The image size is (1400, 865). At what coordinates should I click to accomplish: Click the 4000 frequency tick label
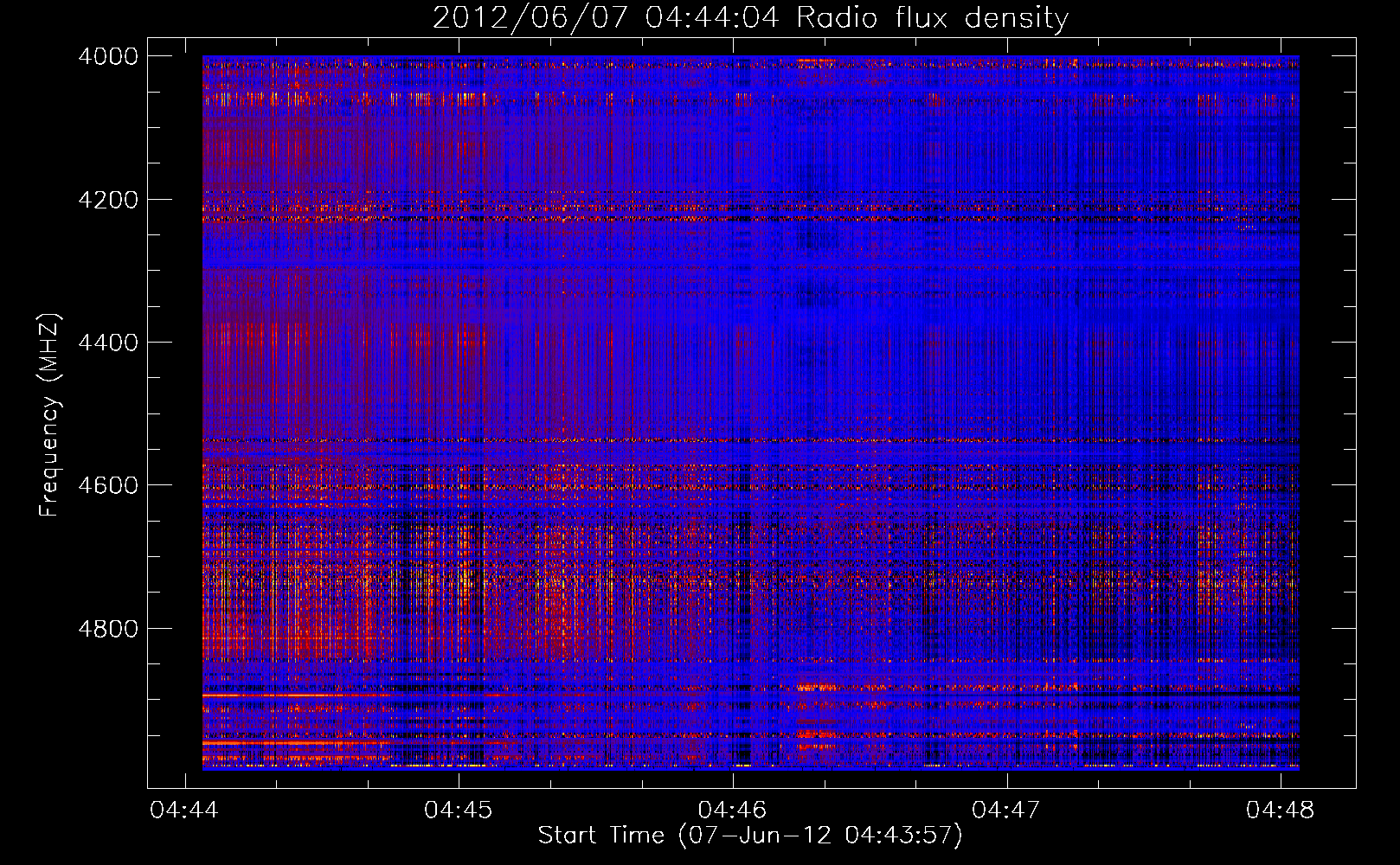point(108,56)
